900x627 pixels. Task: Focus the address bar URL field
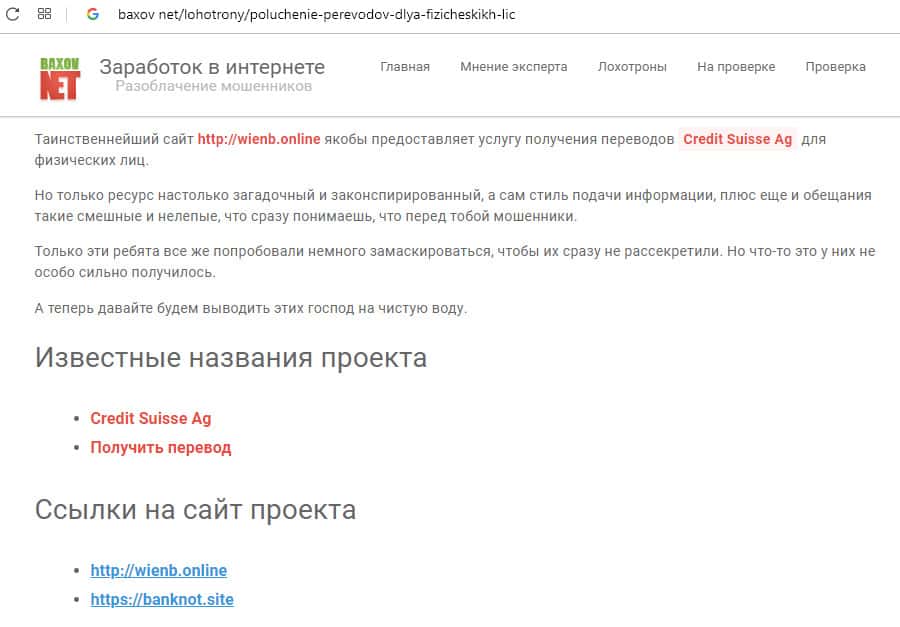click(x=316, y=14)
